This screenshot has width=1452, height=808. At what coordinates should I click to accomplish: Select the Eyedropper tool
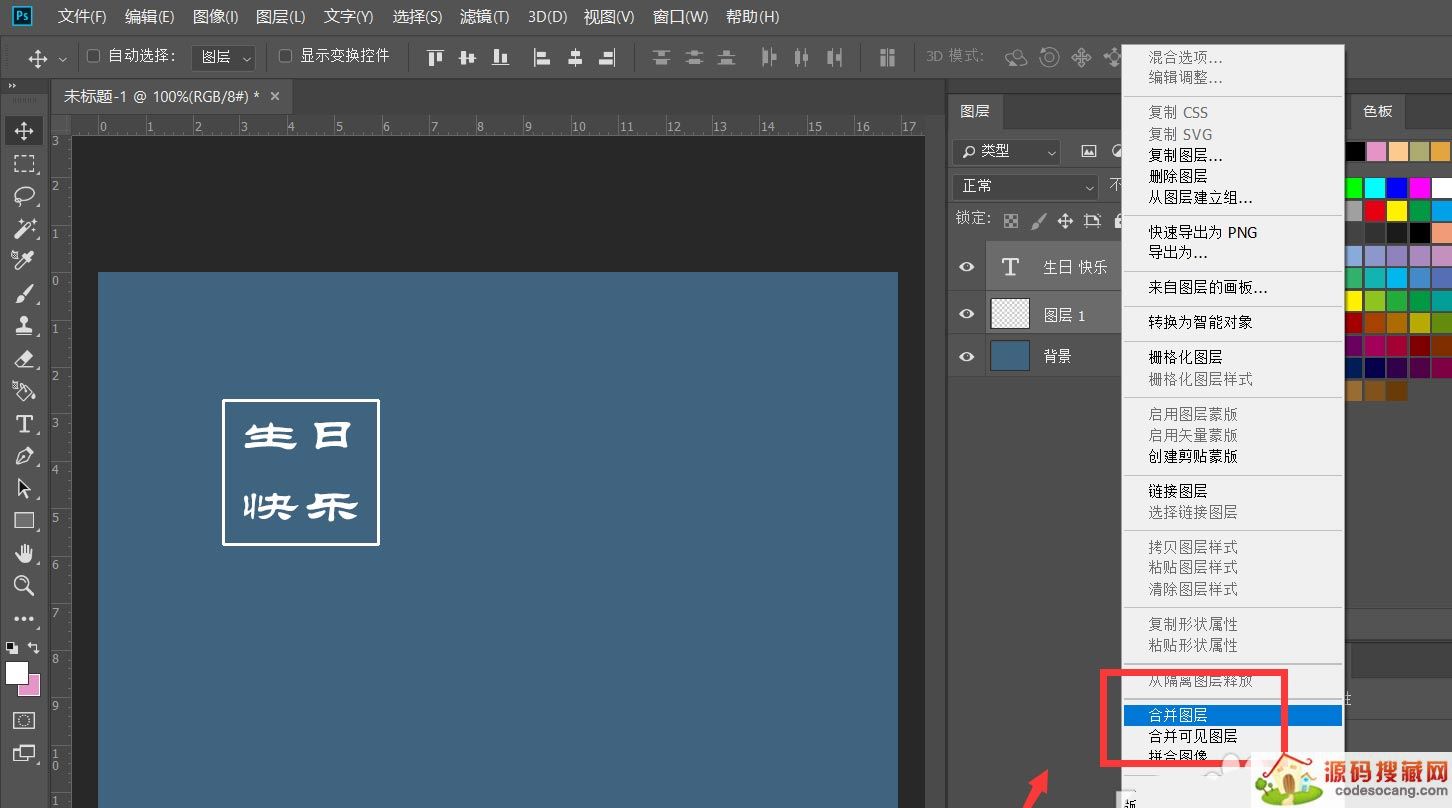(24, 260)
